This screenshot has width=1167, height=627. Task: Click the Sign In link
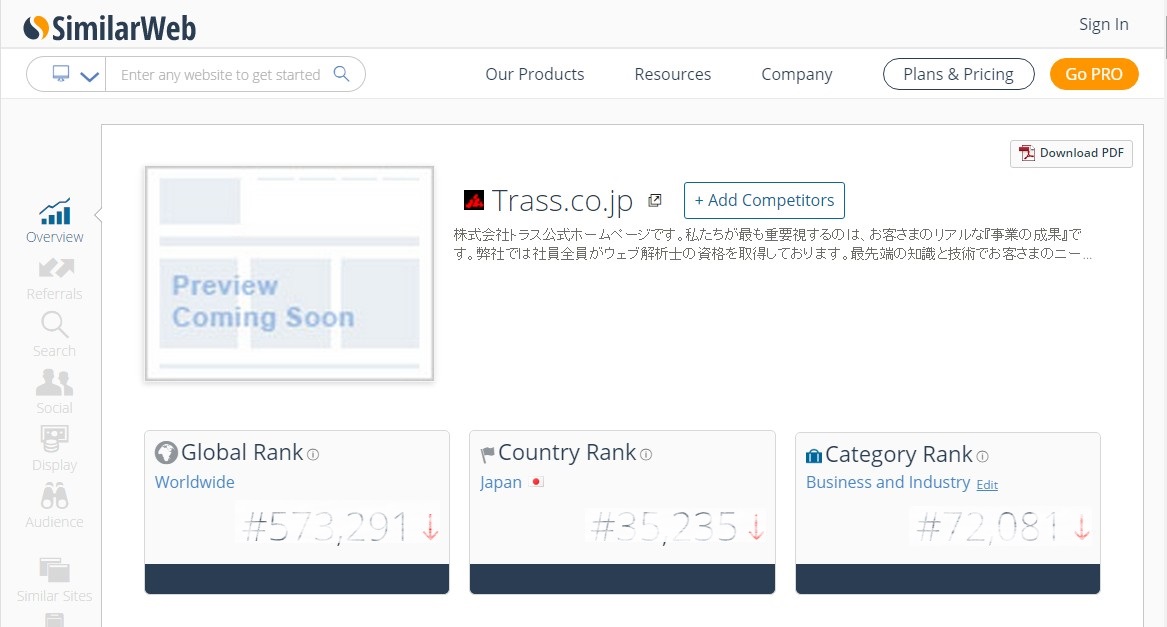click(1104, 25)
